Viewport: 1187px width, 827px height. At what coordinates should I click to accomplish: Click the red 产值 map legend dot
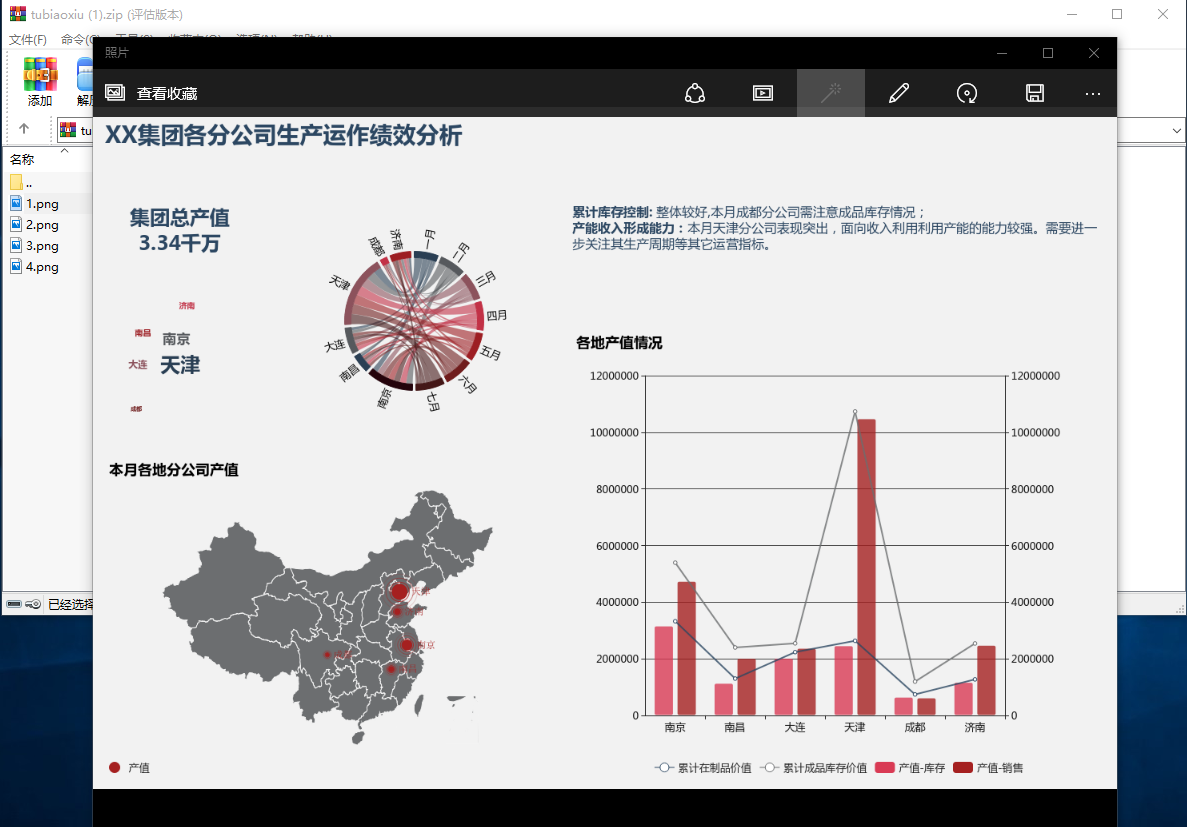pos(115,767)
